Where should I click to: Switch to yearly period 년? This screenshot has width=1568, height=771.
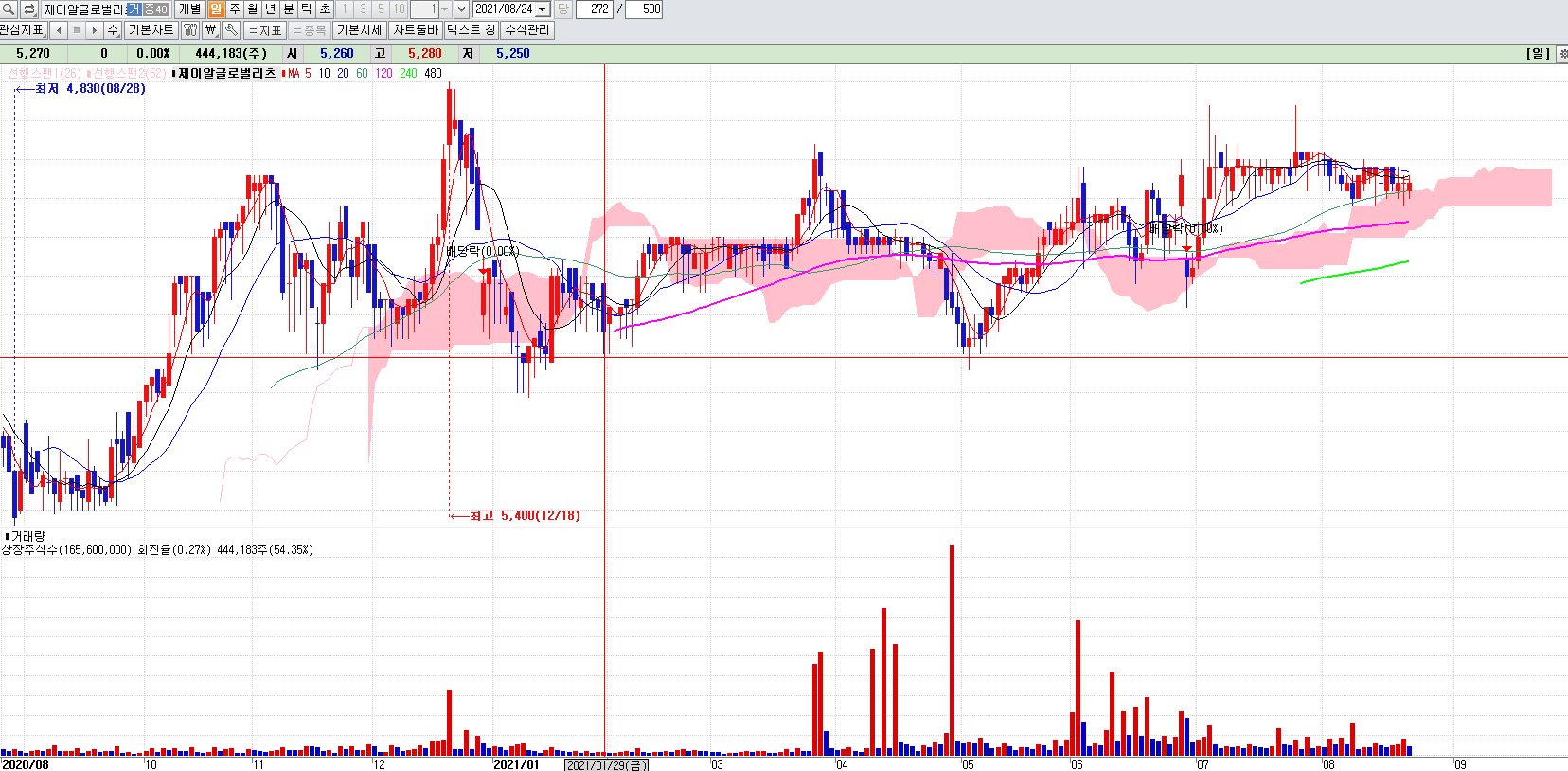(270, 9)
